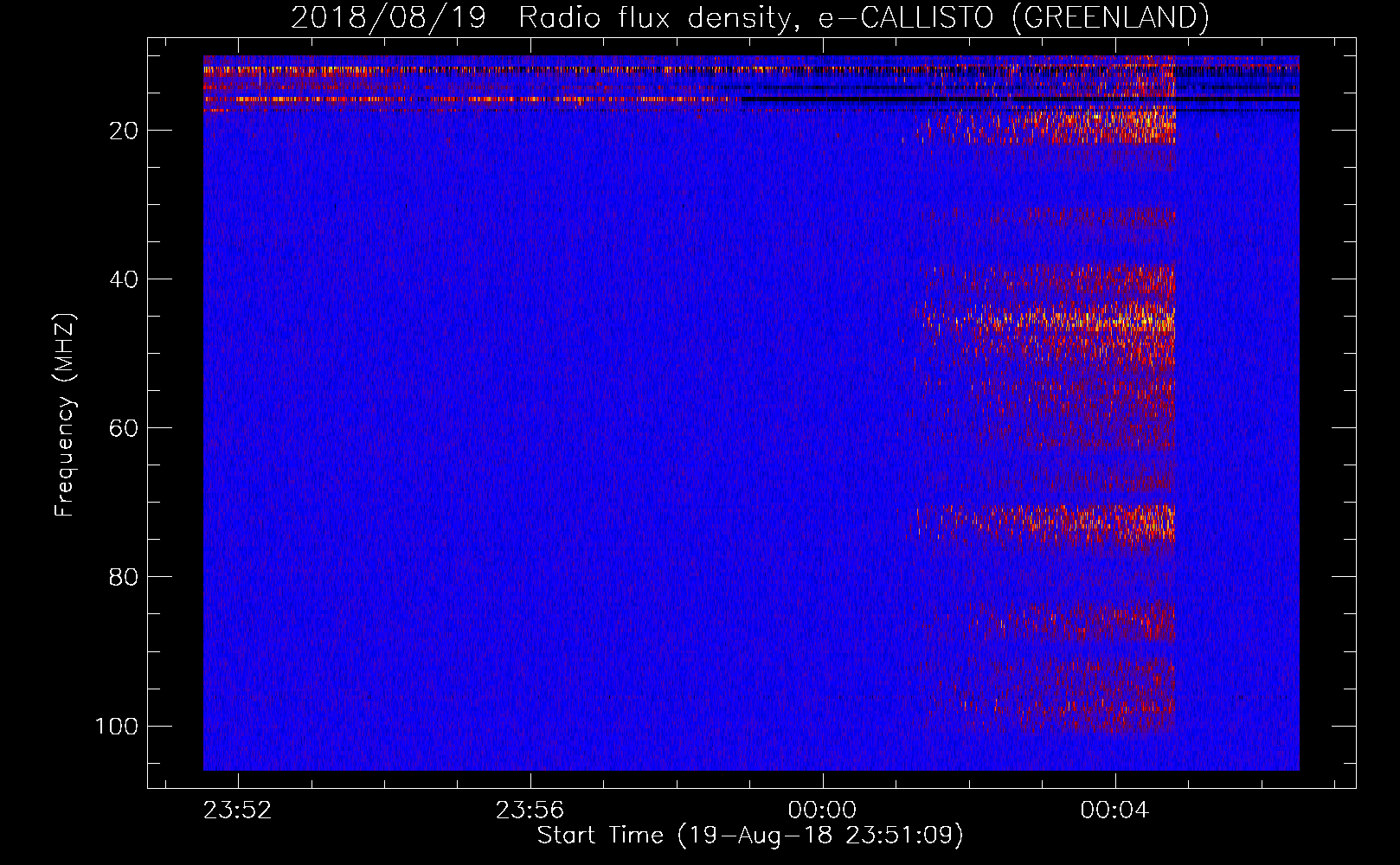Click the 80 frequency tick label

click(x=124, y=577)
